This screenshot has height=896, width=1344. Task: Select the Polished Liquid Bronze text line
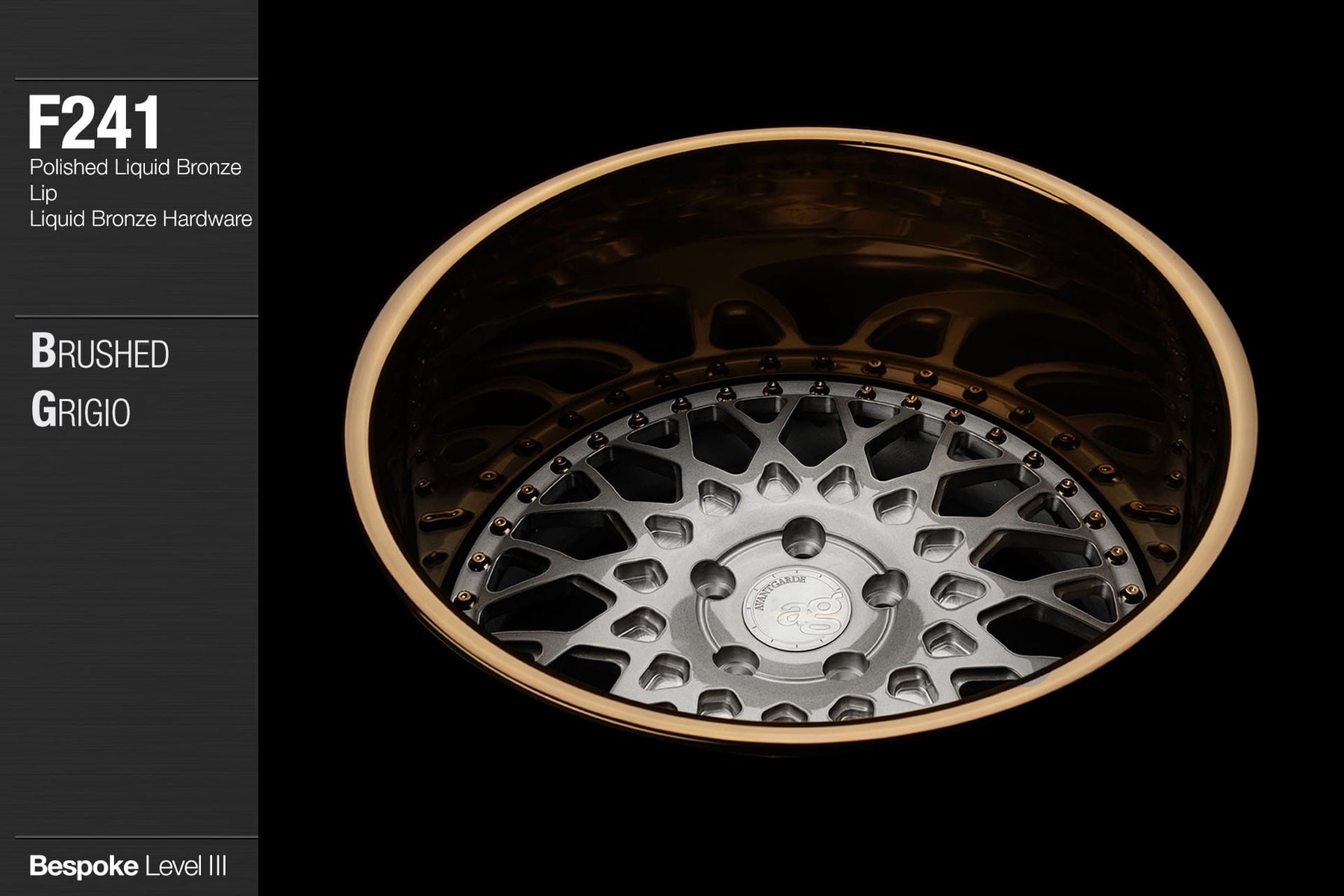tap(135, 167)
